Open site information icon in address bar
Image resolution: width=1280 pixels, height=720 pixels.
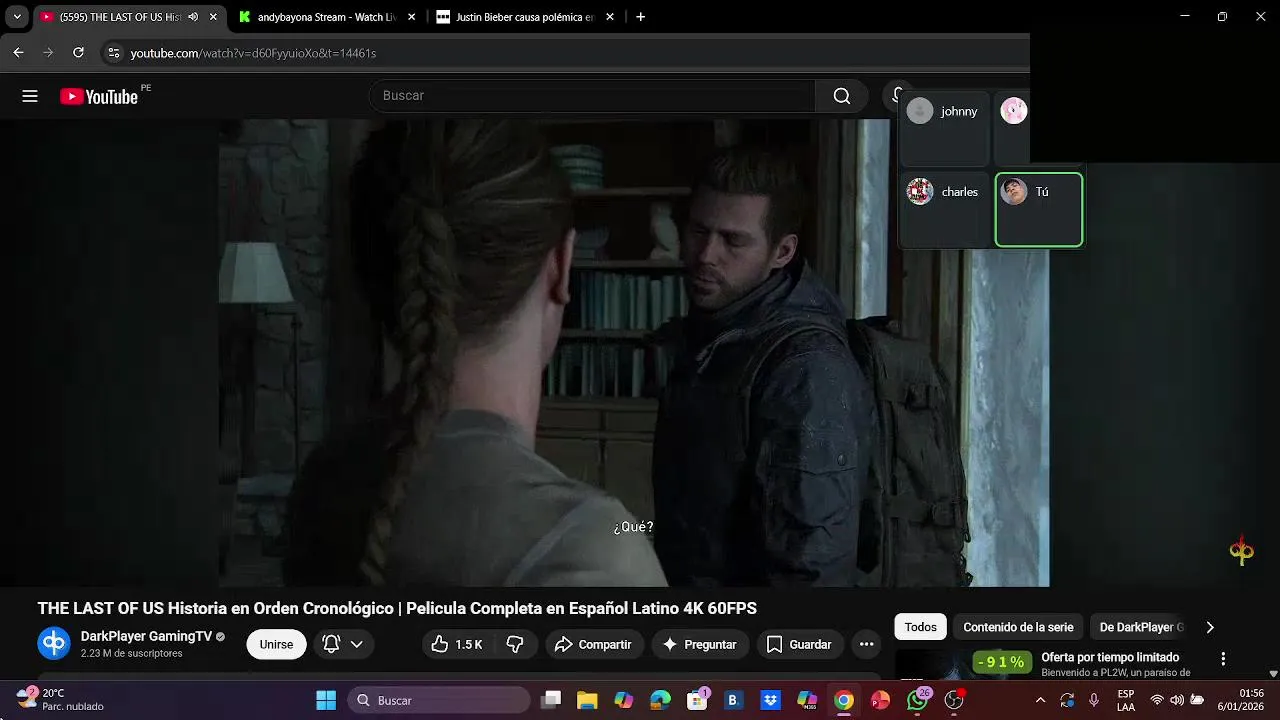(x=113, y=53)
